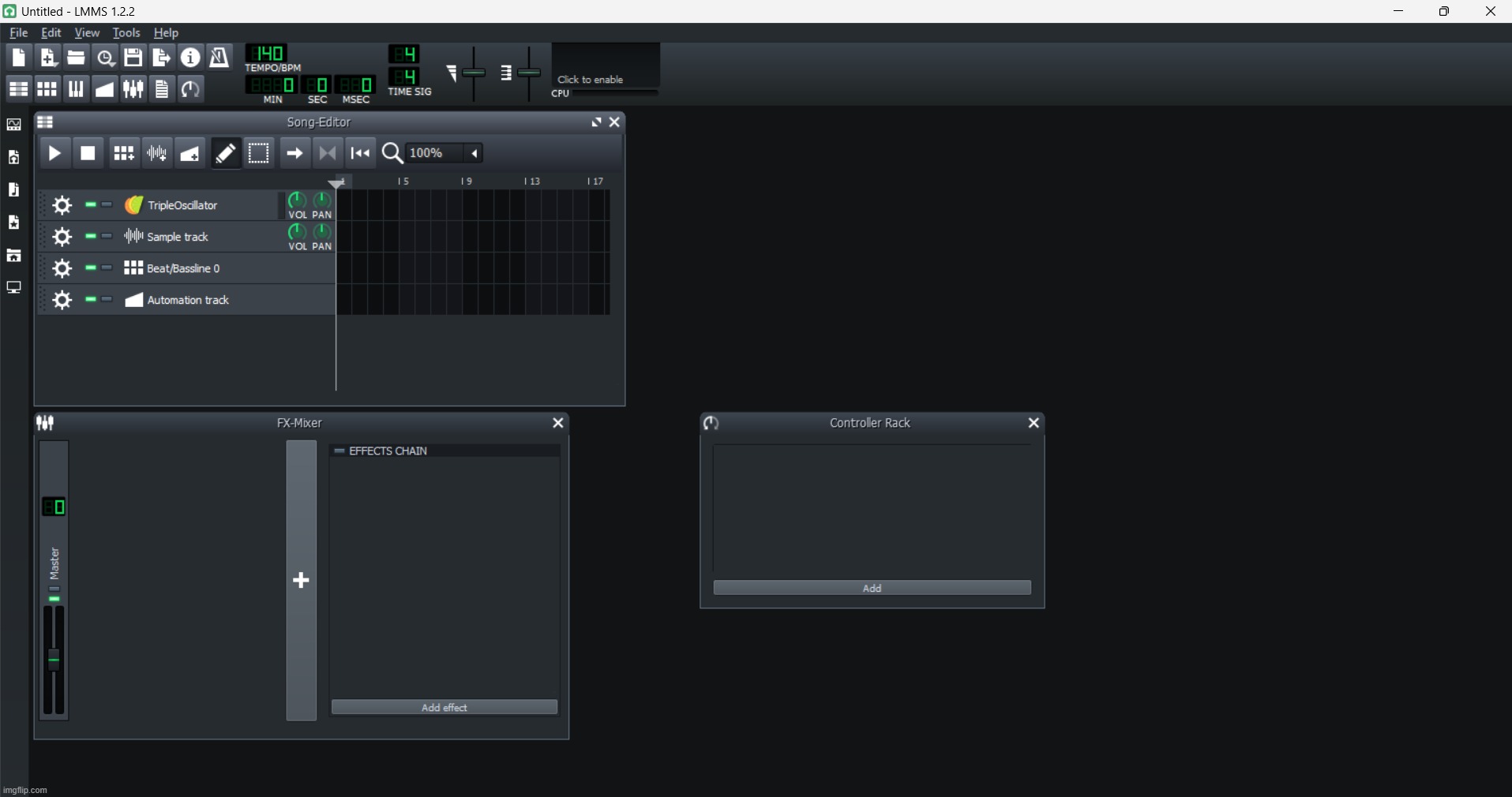Add a new FX channel with plus
This screenshot has height=797, width=1512.
[x=301, y=581]
